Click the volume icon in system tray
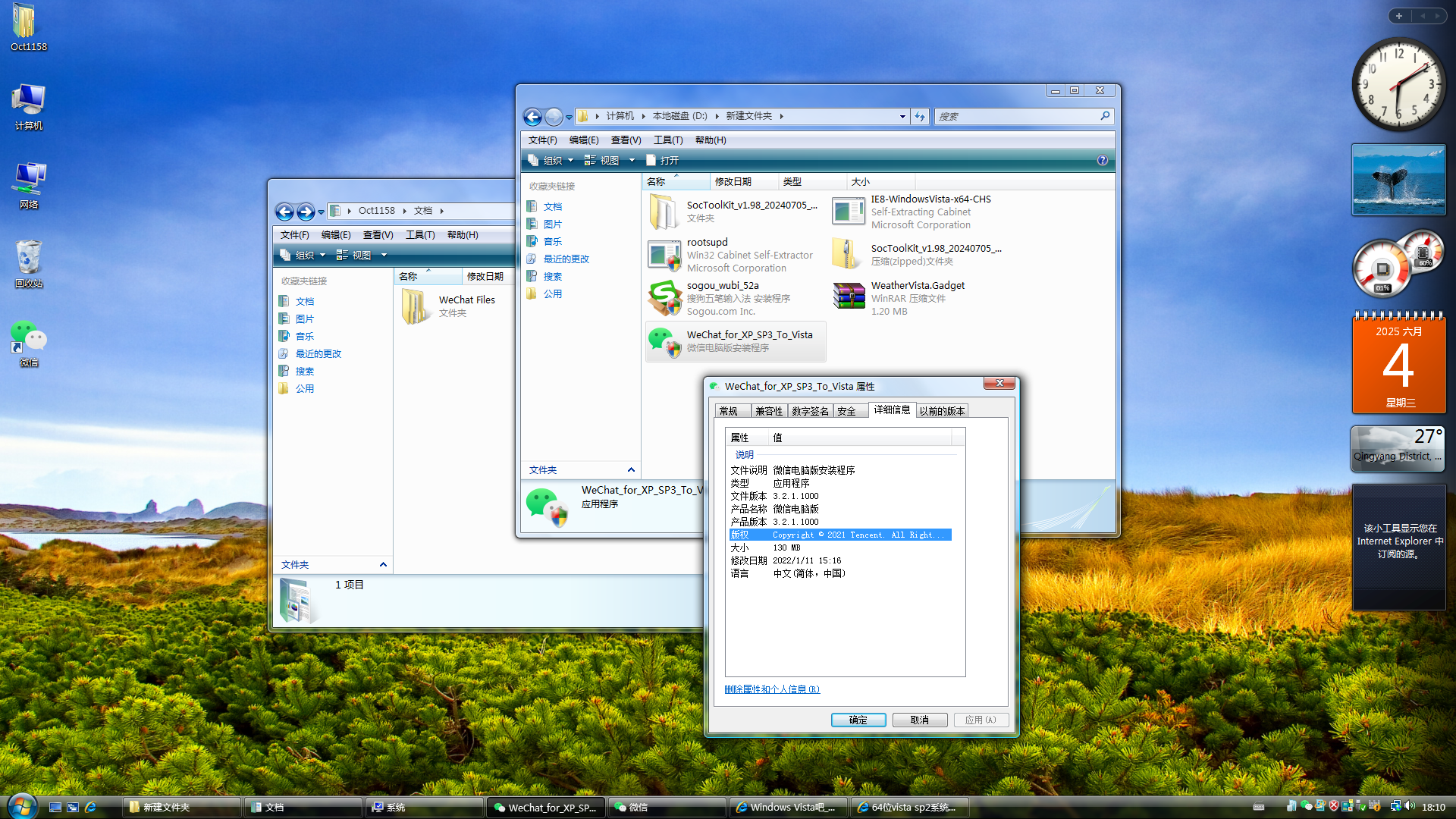Screen dimensions: 1456x819 pos(1410,806)
